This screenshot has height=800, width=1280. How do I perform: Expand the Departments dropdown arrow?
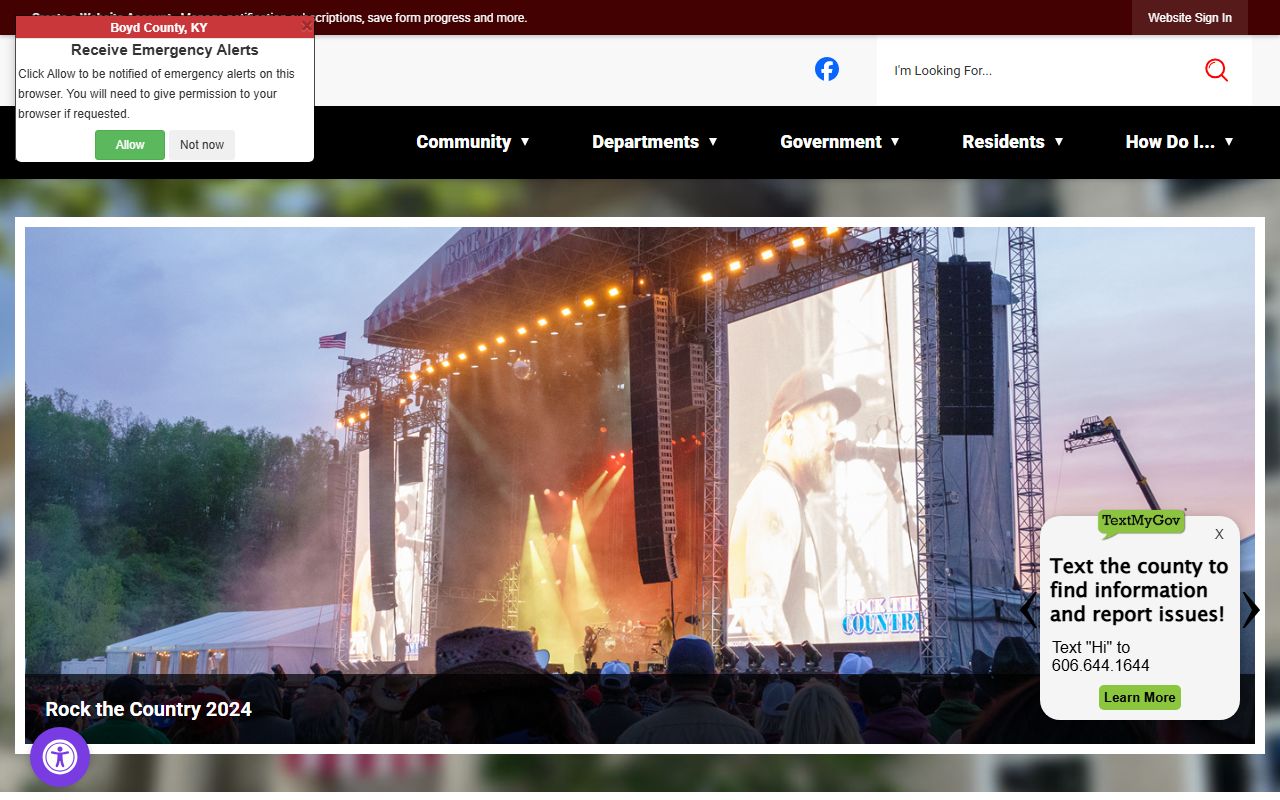pos(713,142)
